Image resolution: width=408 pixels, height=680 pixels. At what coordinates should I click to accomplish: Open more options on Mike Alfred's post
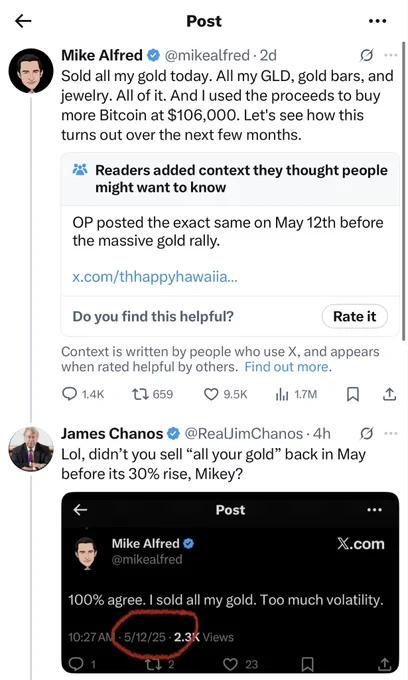(x=391, y=55)
